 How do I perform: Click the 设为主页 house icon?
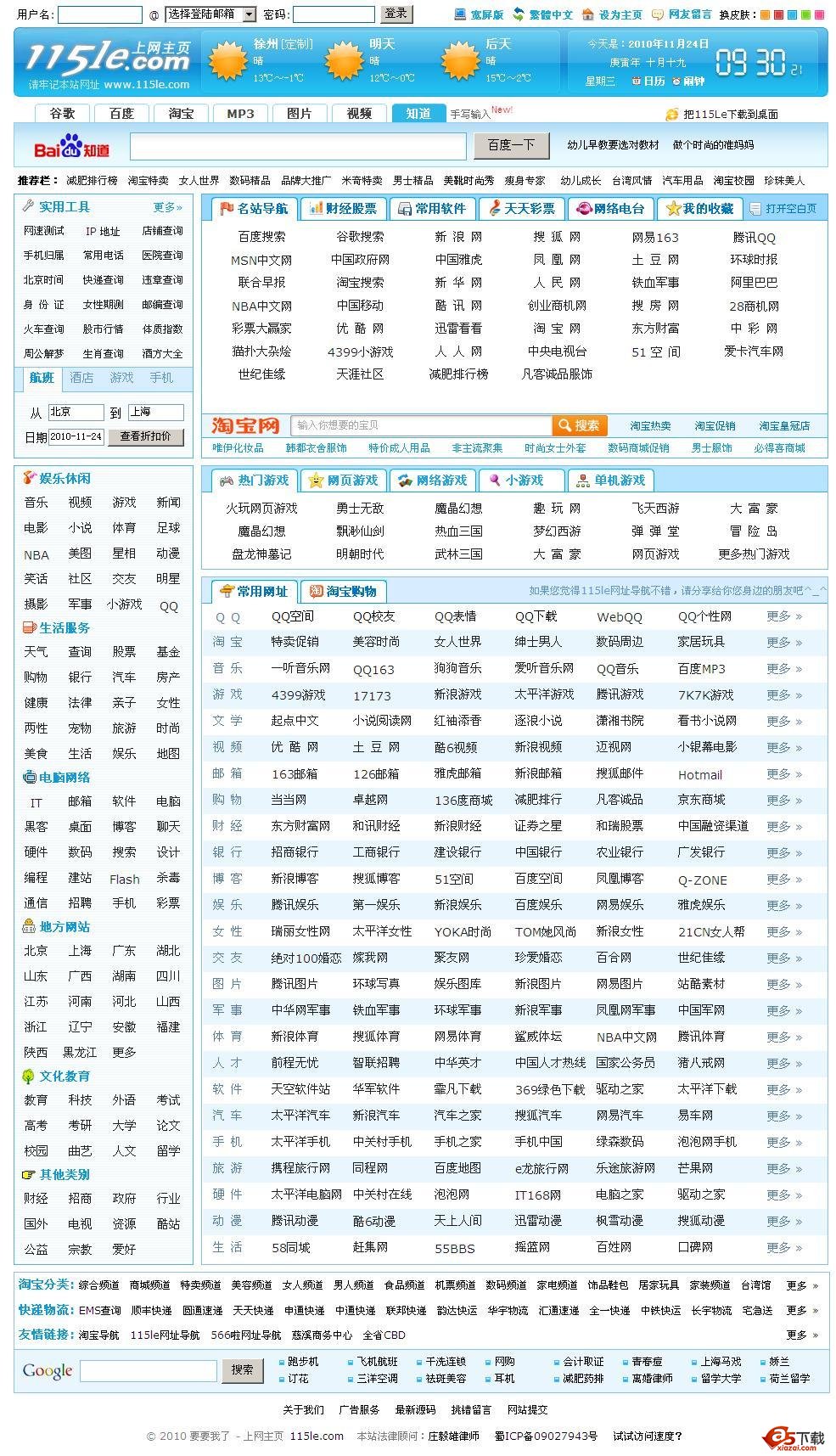pos(587,14)
